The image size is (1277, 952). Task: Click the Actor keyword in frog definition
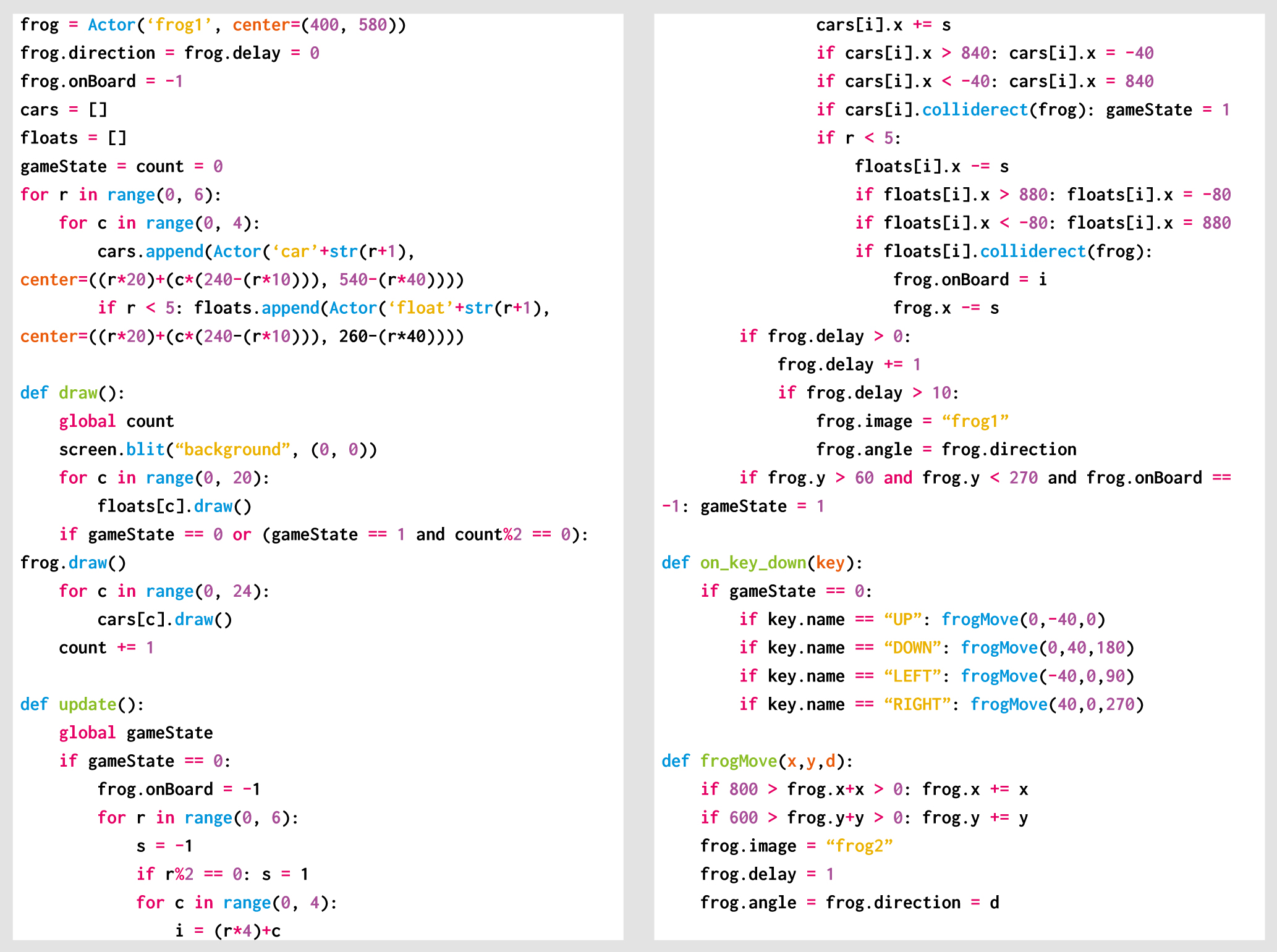[111, 25]
